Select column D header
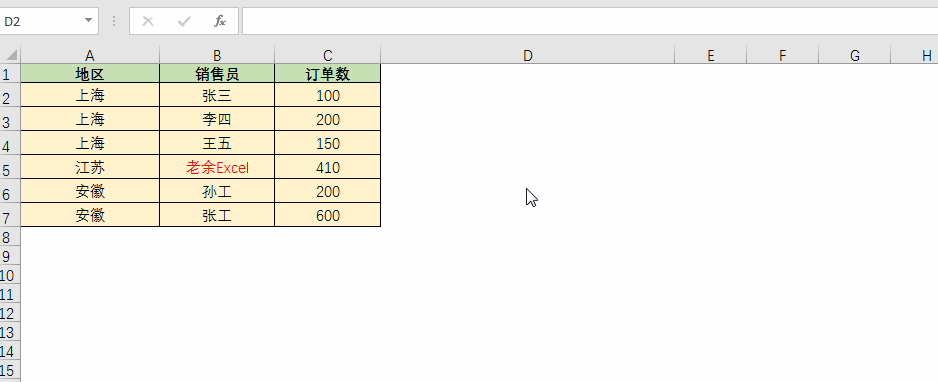 [528, 56]
